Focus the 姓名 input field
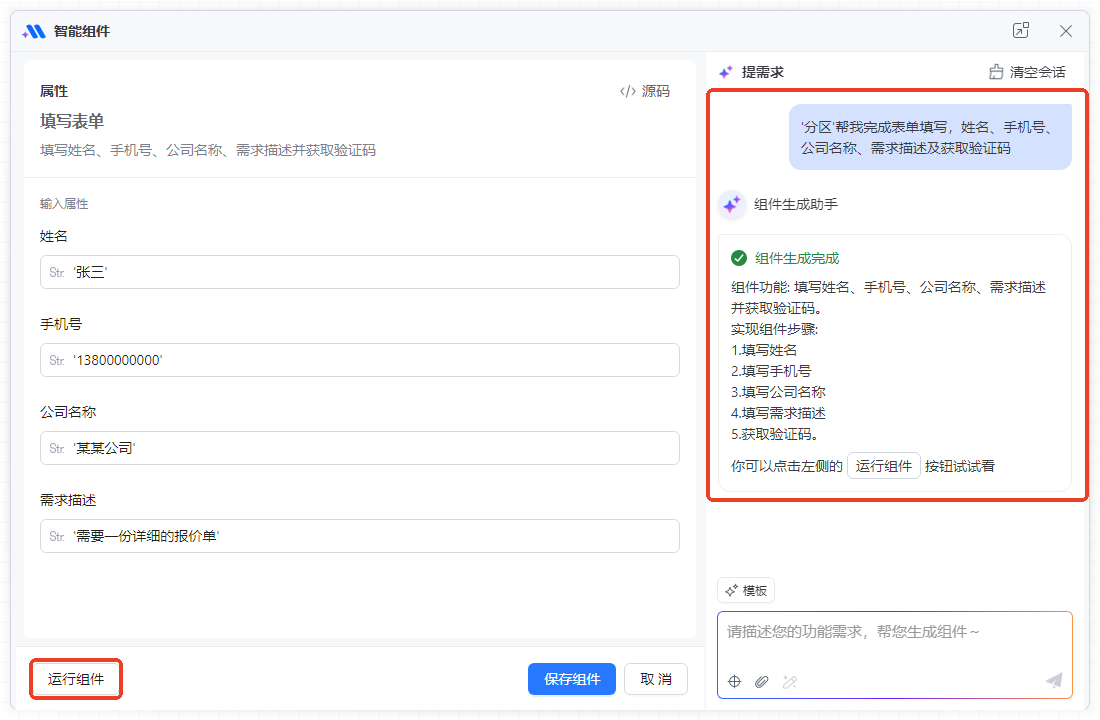 [x=360, y=272]
